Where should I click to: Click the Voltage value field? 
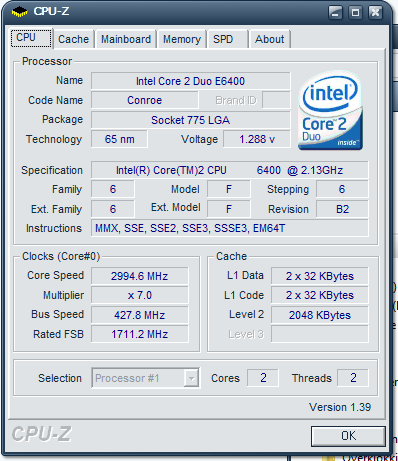coord(257,139)
